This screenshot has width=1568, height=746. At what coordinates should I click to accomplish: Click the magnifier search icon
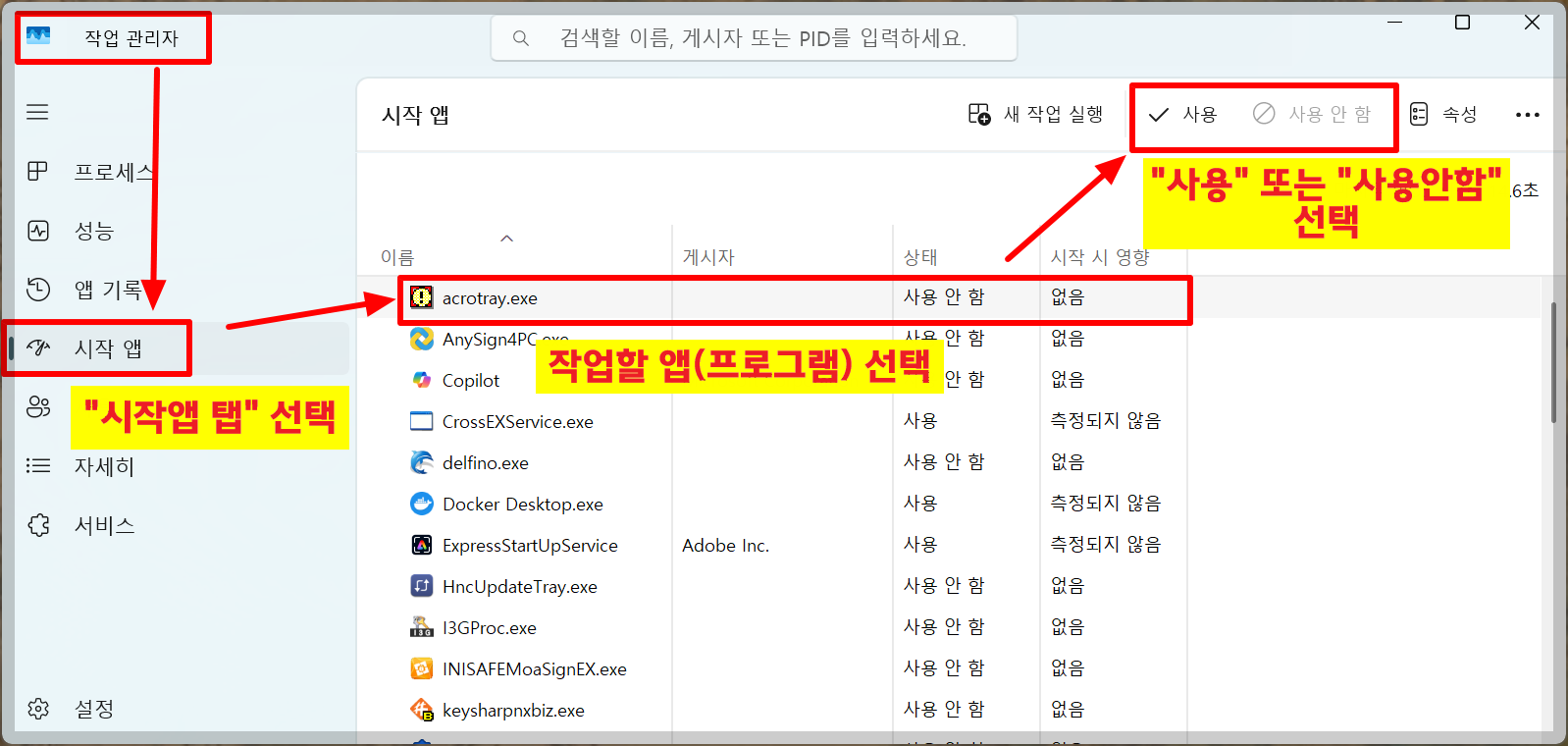[521, 38]
